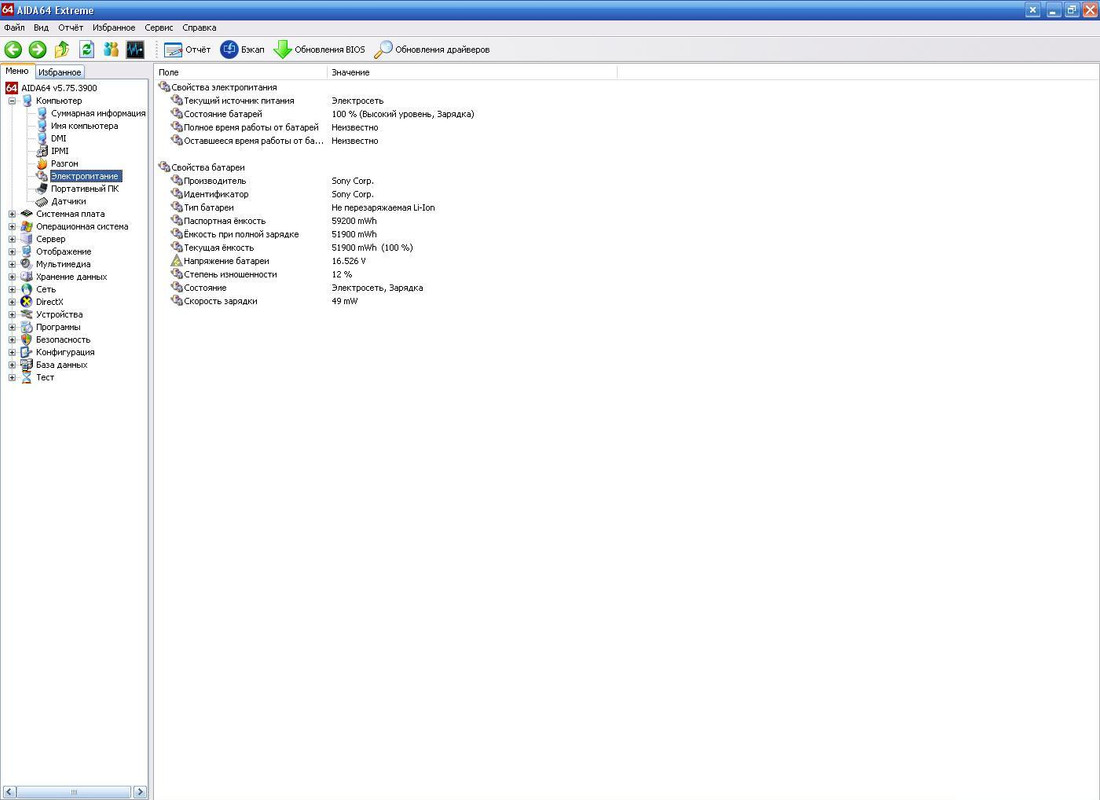Select Портативный ПК tree item
This screenshot has width=1100, height=800.
pyautogui.click(x=85, y=189)
